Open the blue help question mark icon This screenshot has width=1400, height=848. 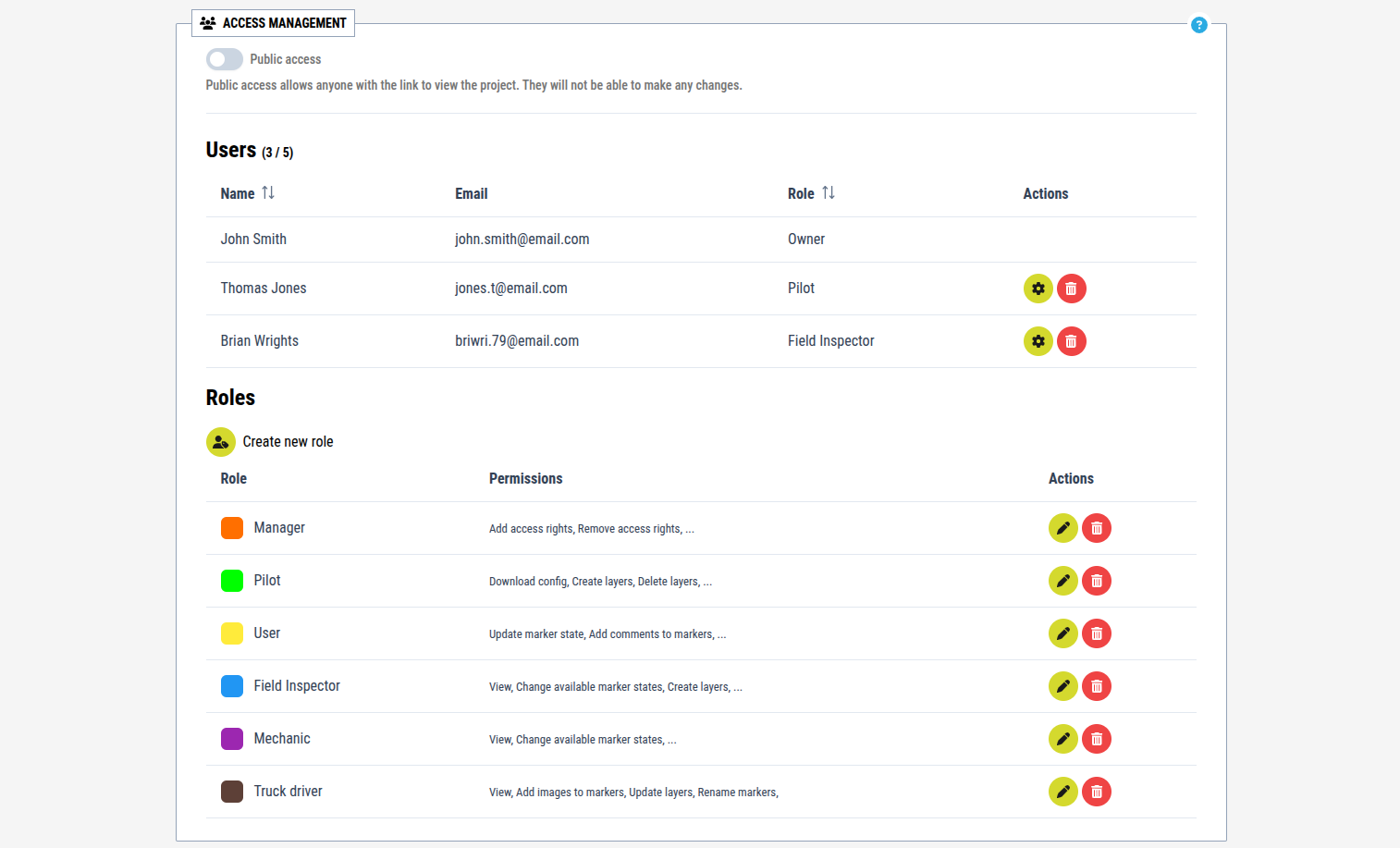pos(1198,25)
